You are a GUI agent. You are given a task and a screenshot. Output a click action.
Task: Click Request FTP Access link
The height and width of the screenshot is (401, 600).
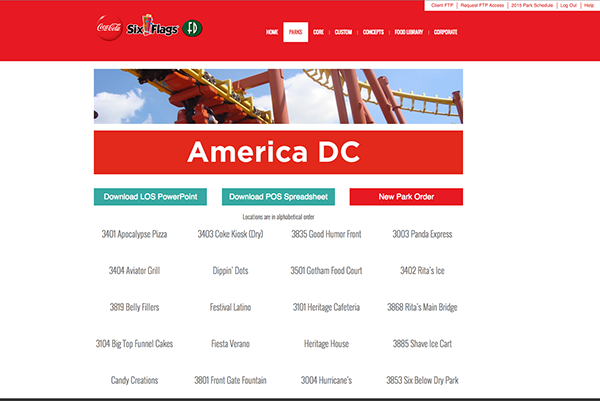pyautogui.click(x=482, y=5)
